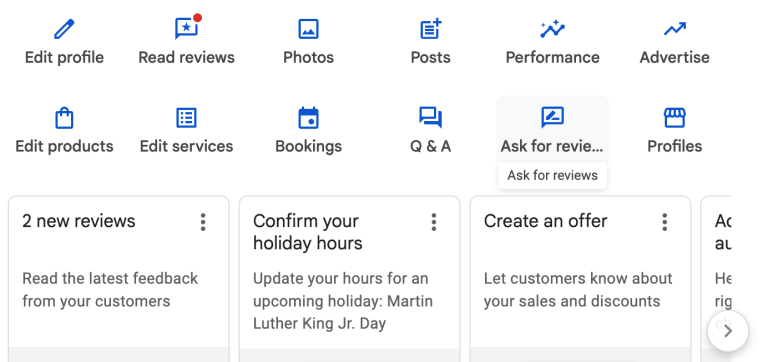Click the Advertise label

pos(674,57)
